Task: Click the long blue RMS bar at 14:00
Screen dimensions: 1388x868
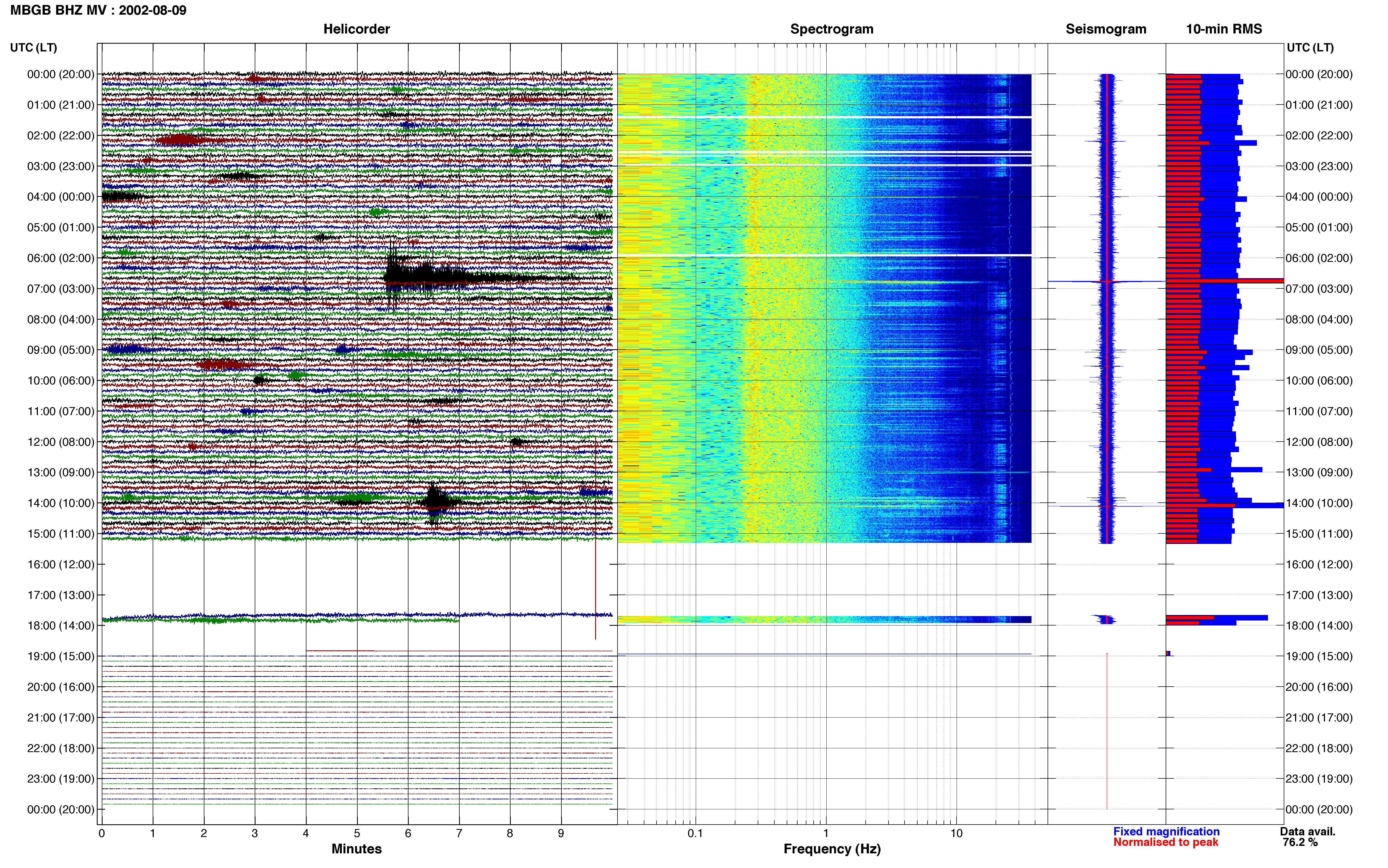Action: [x=1224, y=505]
